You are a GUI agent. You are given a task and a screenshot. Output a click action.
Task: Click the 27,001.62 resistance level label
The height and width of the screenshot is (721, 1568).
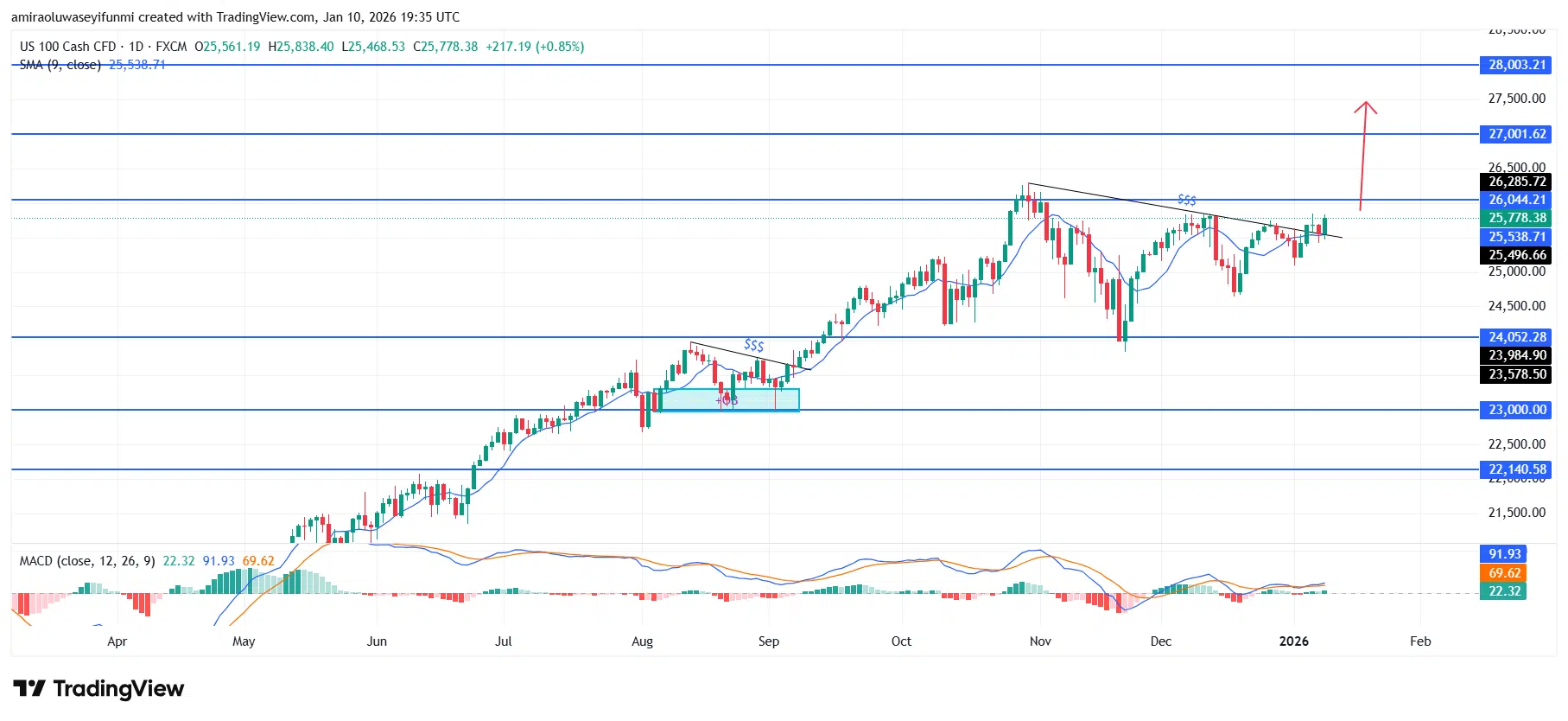pos(1517,134)
